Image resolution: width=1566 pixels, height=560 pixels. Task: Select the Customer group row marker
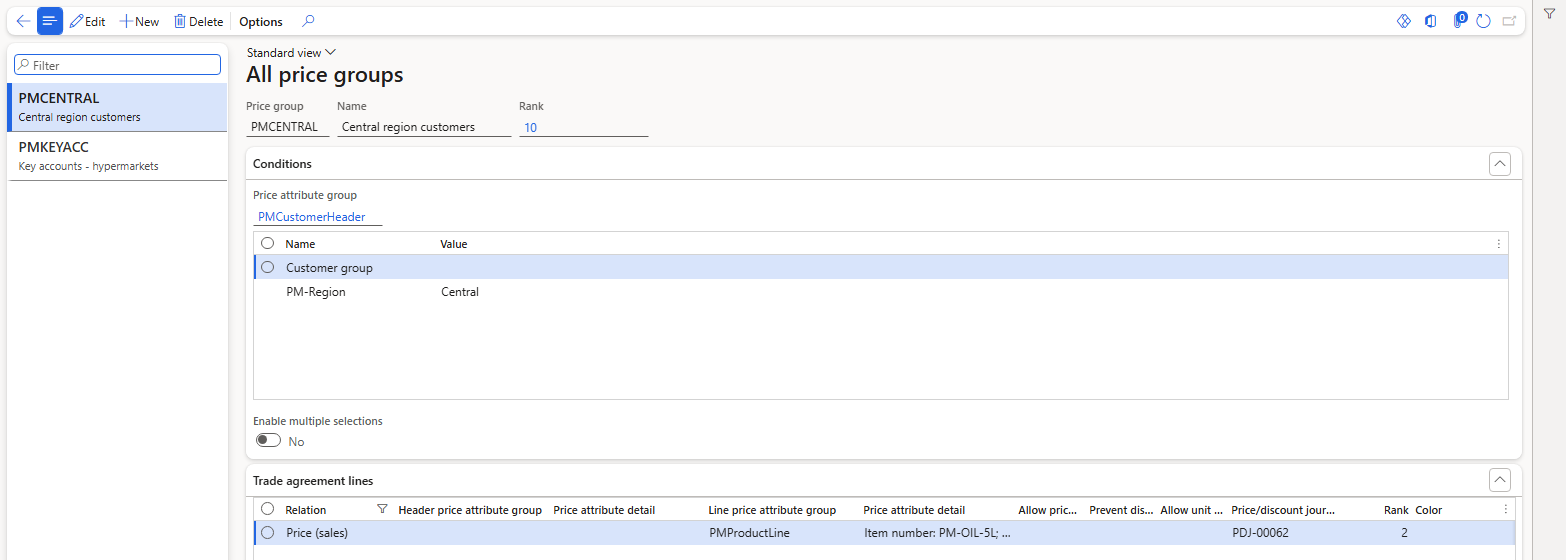coord(267,267)
